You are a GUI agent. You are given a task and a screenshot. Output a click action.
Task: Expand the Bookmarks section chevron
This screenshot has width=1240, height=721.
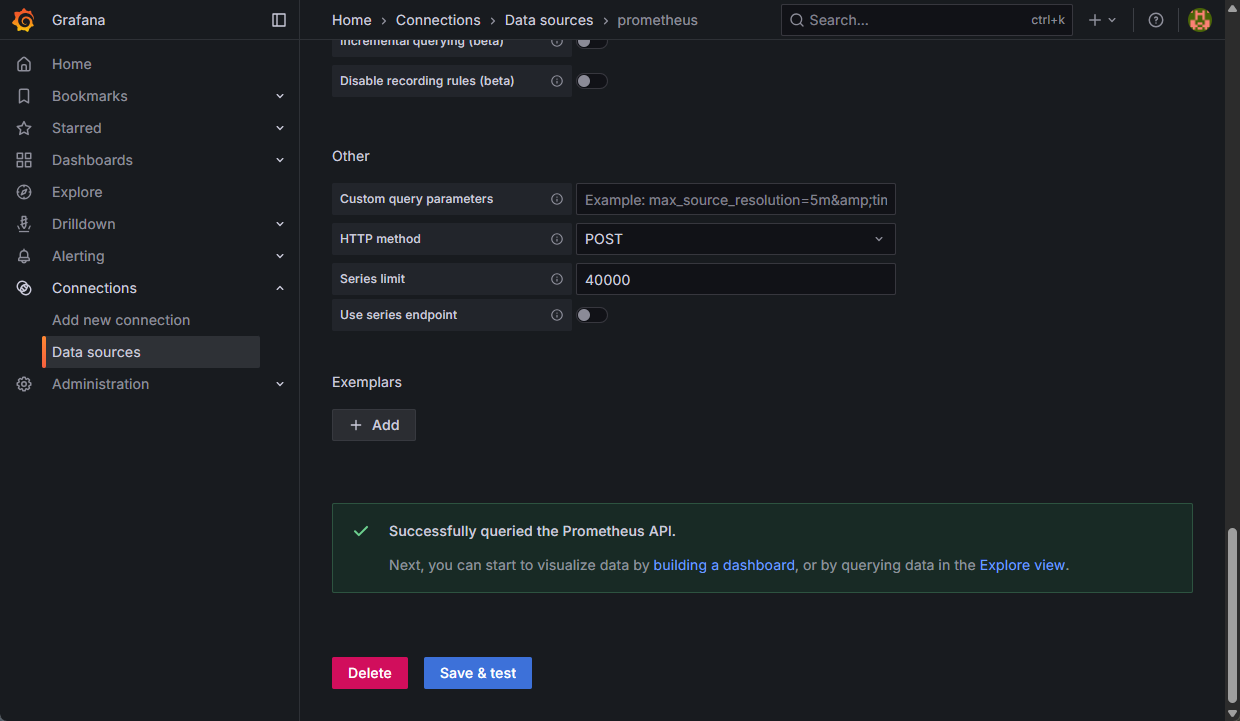click(x=280, y=96)
